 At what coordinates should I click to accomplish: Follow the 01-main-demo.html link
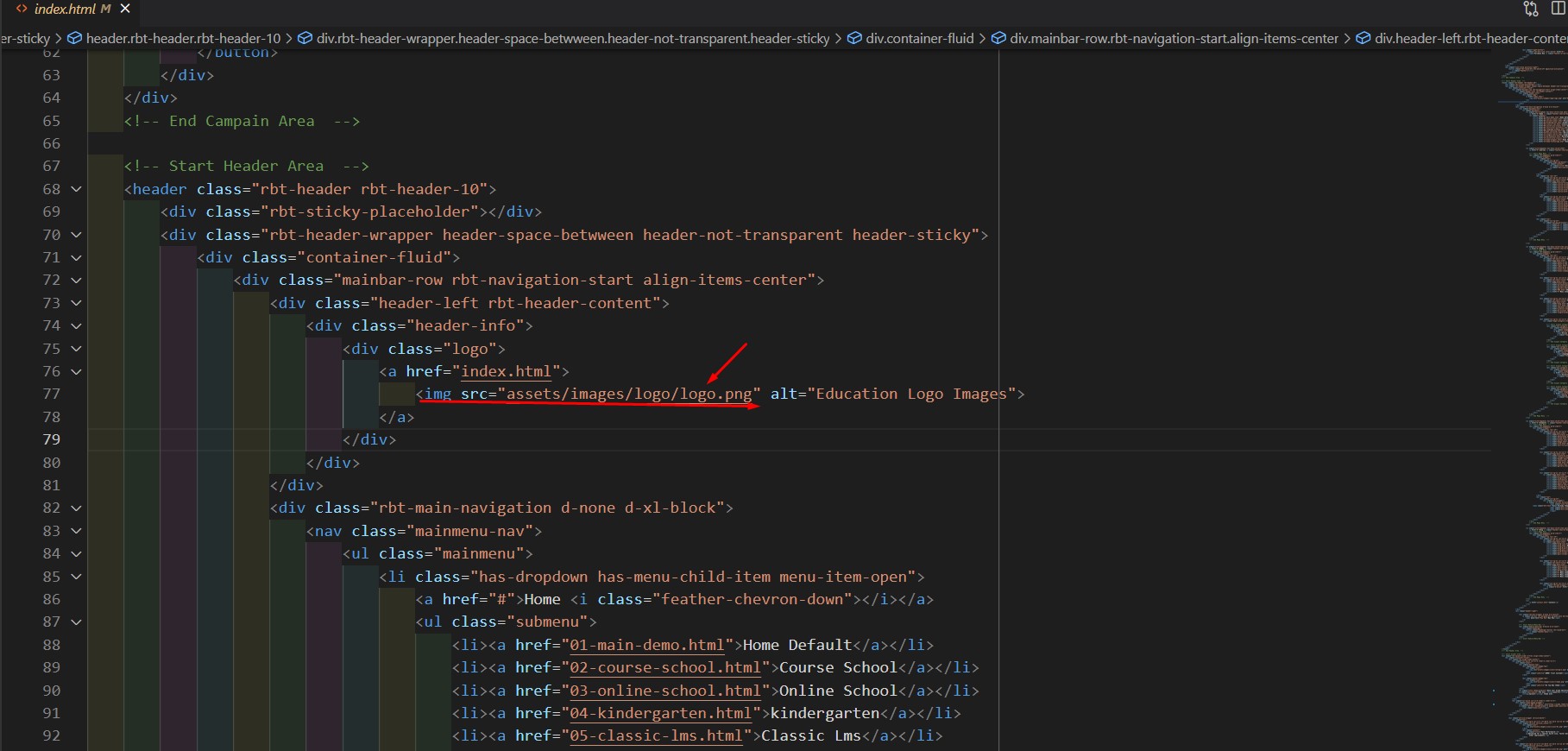647,645
